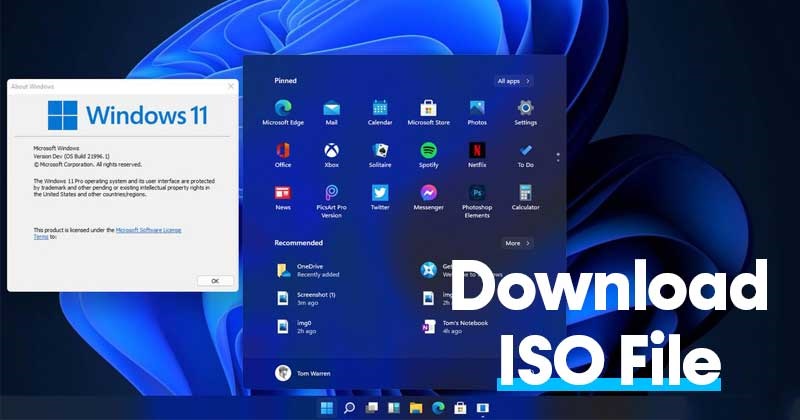Open Microsoft Store in pinned apps
Viewport: 800px width, 420px height.
pos(429,112)
